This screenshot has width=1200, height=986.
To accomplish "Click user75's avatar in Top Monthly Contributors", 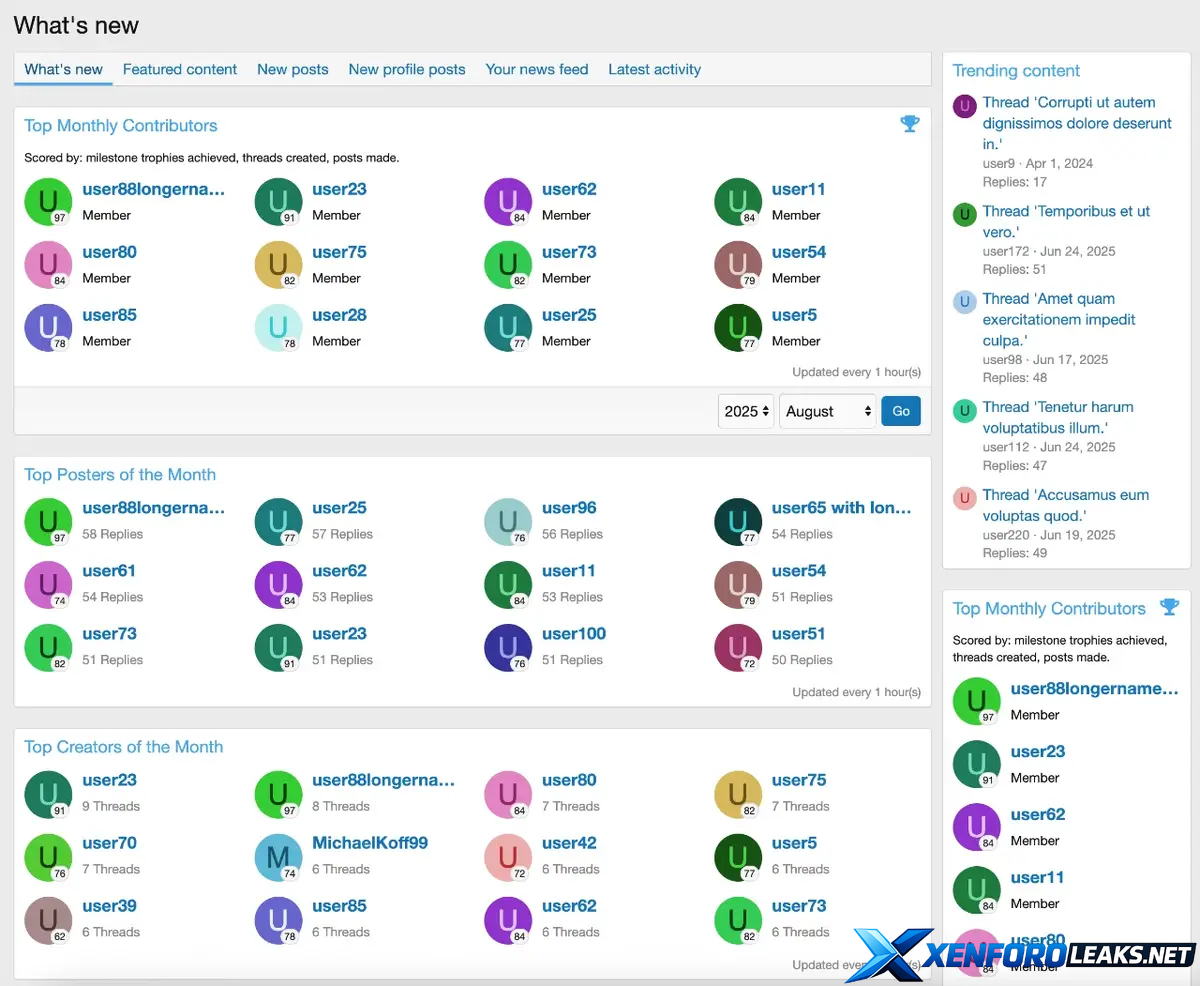I will [278, 264].
